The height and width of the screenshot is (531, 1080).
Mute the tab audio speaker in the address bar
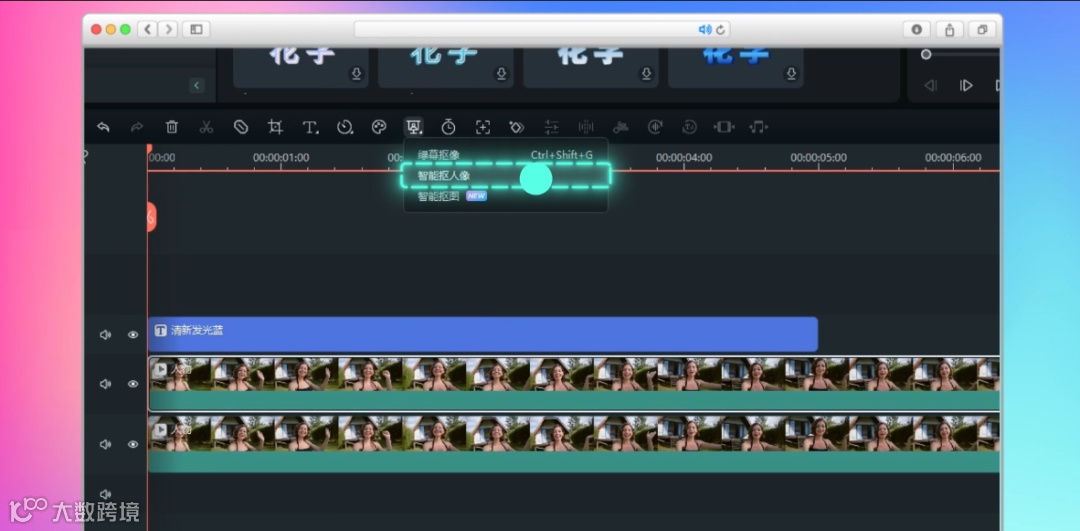click(705, 30)
